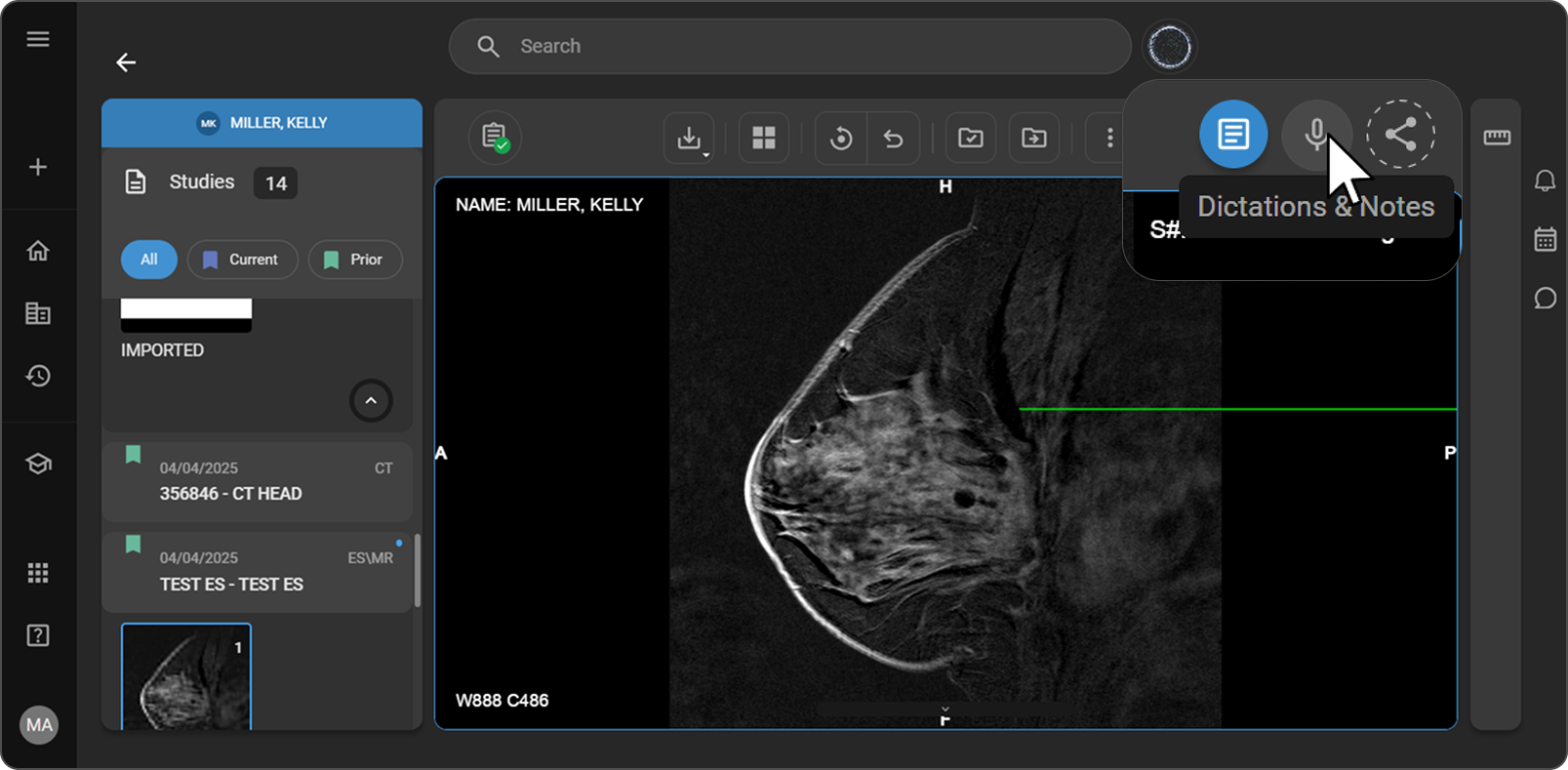Open the hamburger main menu

[38, 39]
